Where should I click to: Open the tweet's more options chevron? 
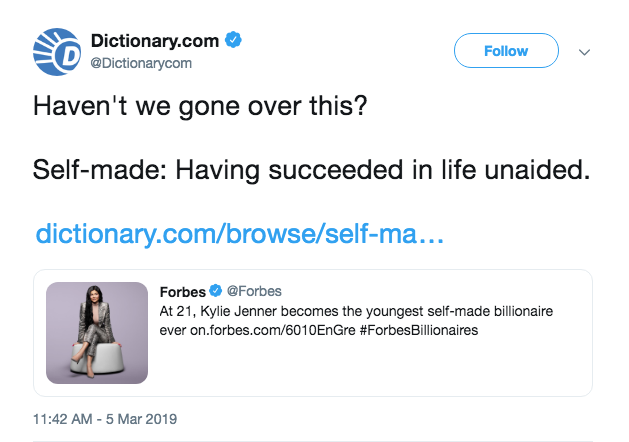pyautogui.click(x=585, y=51)
